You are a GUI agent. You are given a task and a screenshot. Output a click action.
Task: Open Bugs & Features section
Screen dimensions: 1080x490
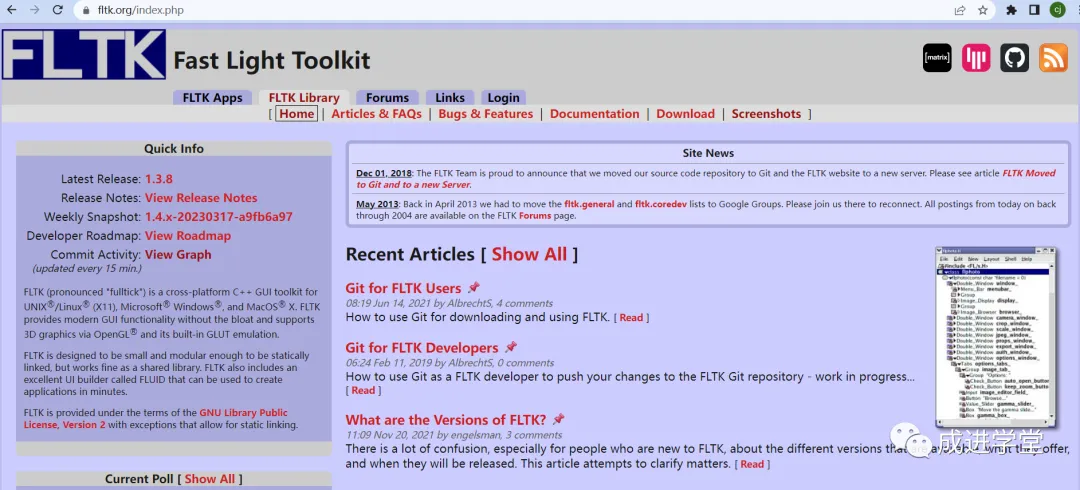486,114
